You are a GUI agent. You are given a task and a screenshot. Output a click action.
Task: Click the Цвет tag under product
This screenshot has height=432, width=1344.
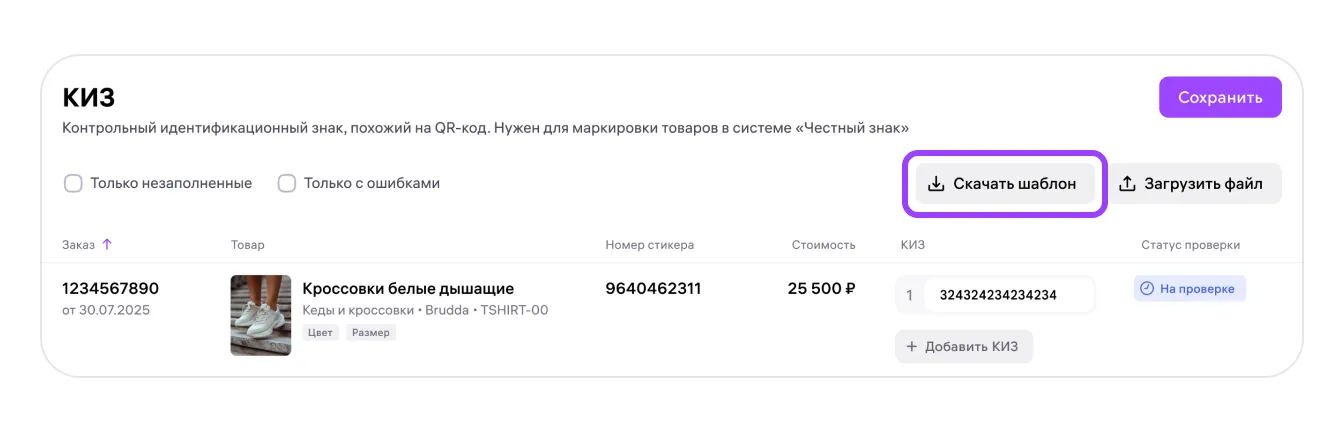(x=322, y=332)
